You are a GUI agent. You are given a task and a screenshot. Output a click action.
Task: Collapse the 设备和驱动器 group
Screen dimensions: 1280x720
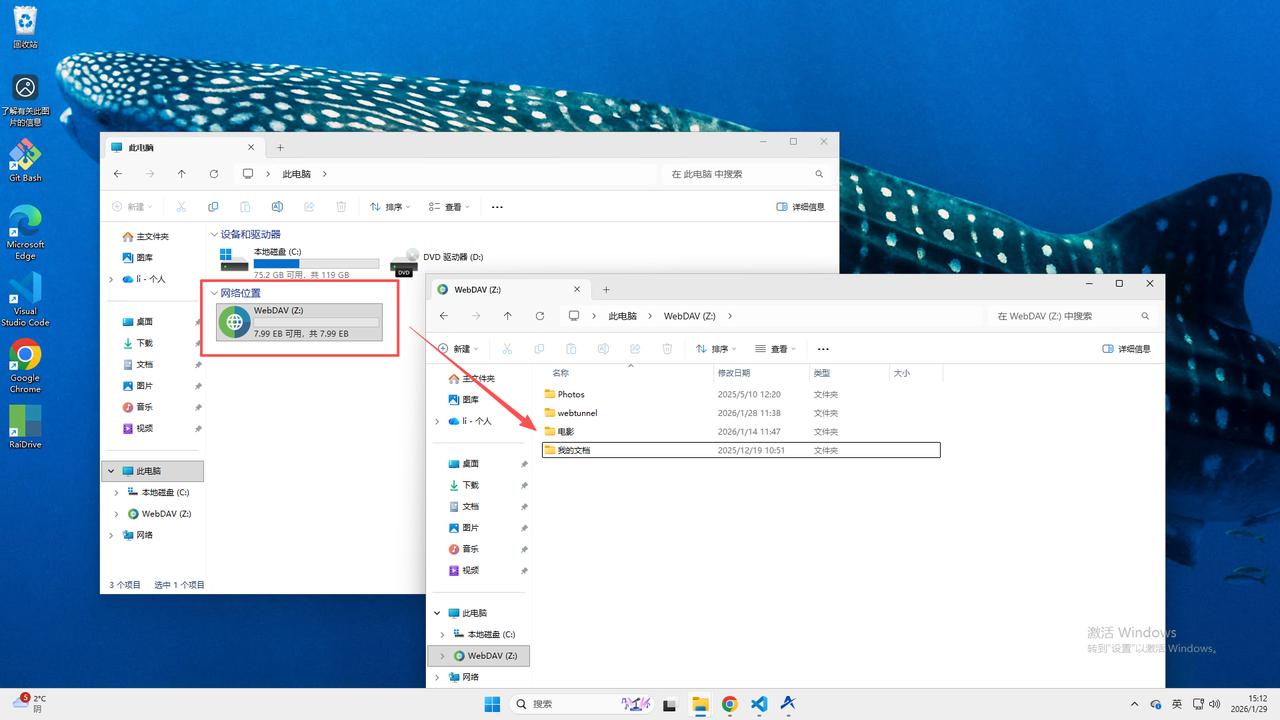[x=214, y=235]
